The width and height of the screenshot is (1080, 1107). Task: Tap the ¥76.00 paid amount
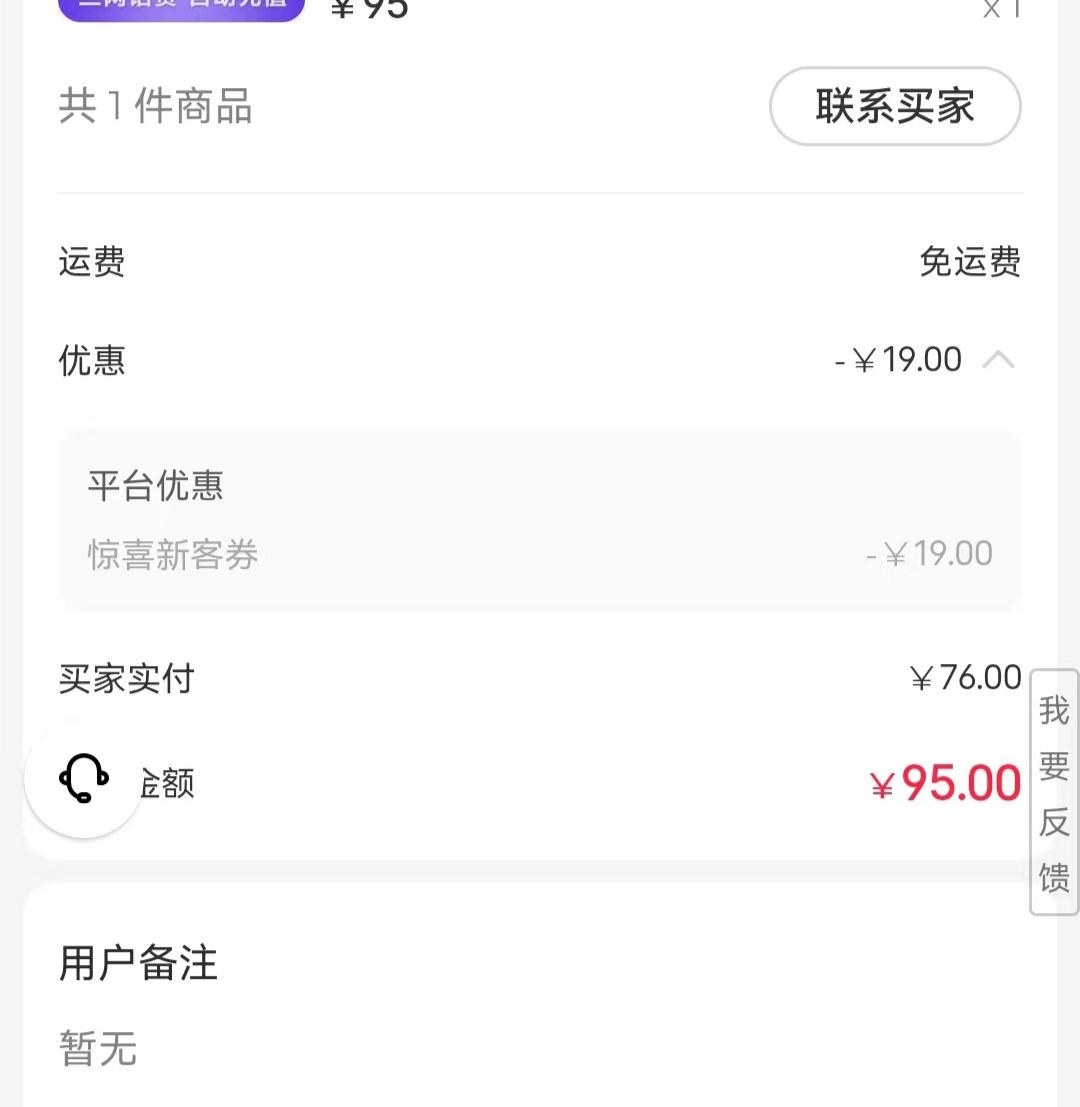pyautogui.click(x=966, y=678)
